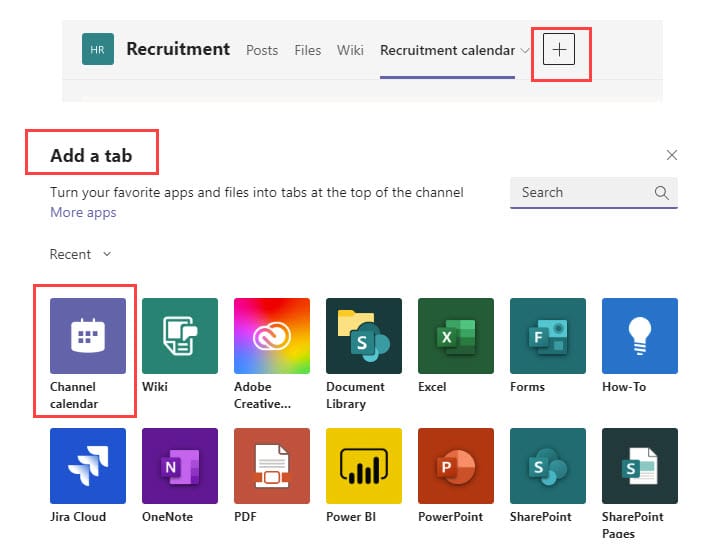Viewport: 726px width, 558px height.
Task: Add the Wiki app tab
Action: (180, 336)
